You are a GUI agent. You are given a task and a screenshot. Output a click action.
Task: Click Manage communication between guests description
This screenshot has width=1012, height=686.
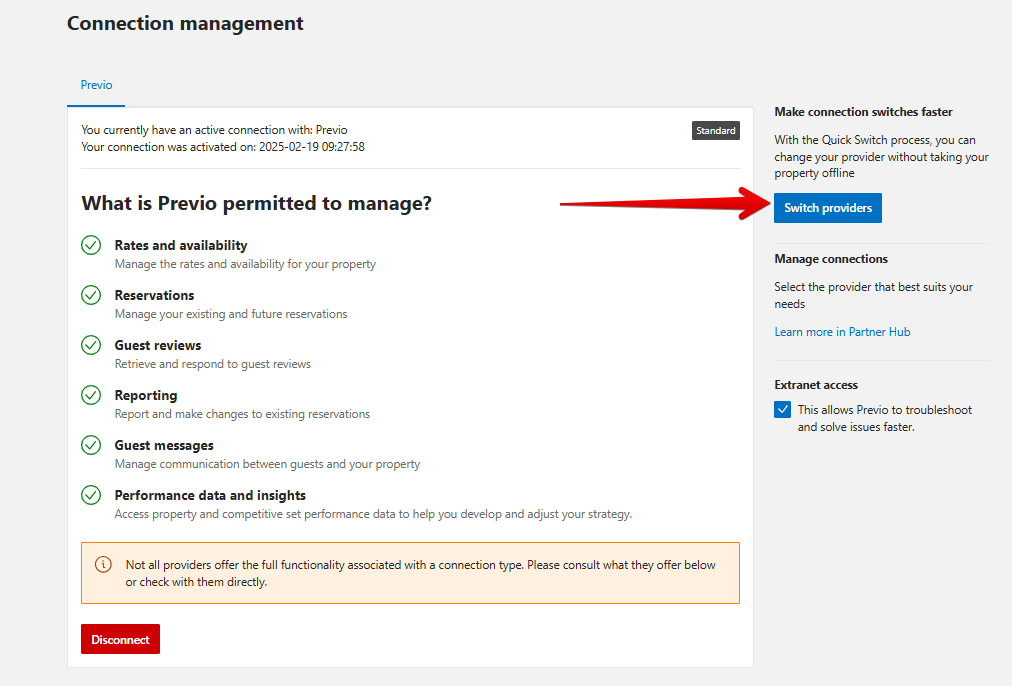[267, 464]
